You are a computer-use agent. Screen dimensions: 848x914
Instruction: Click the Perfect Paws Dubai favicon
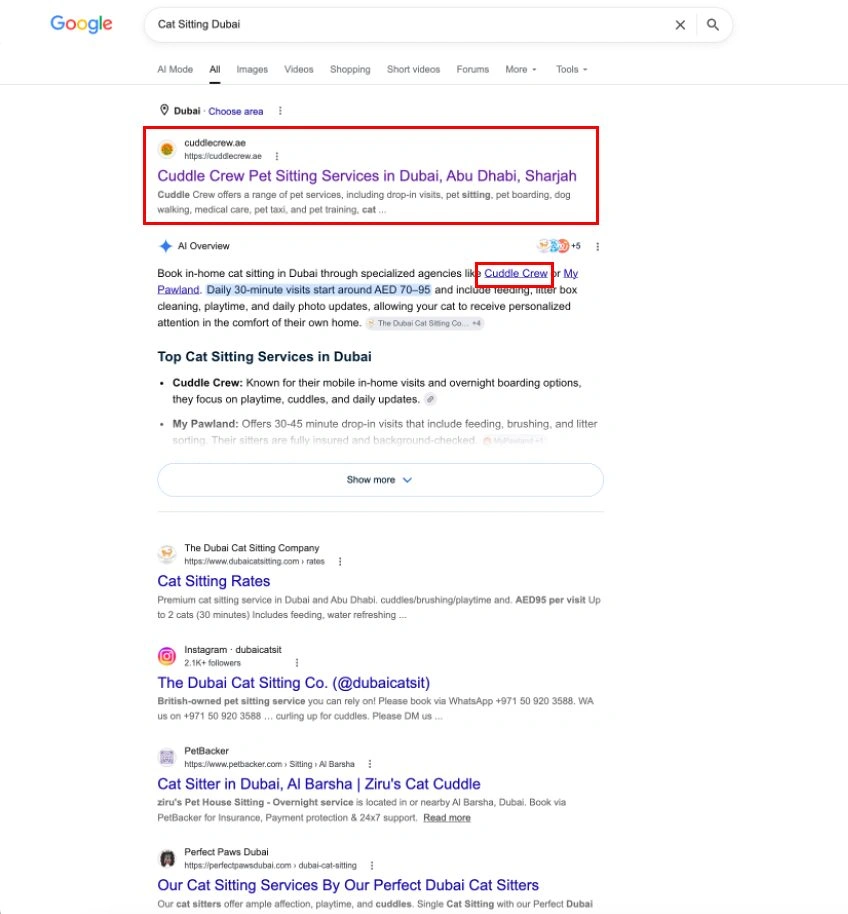pos(167,858)
